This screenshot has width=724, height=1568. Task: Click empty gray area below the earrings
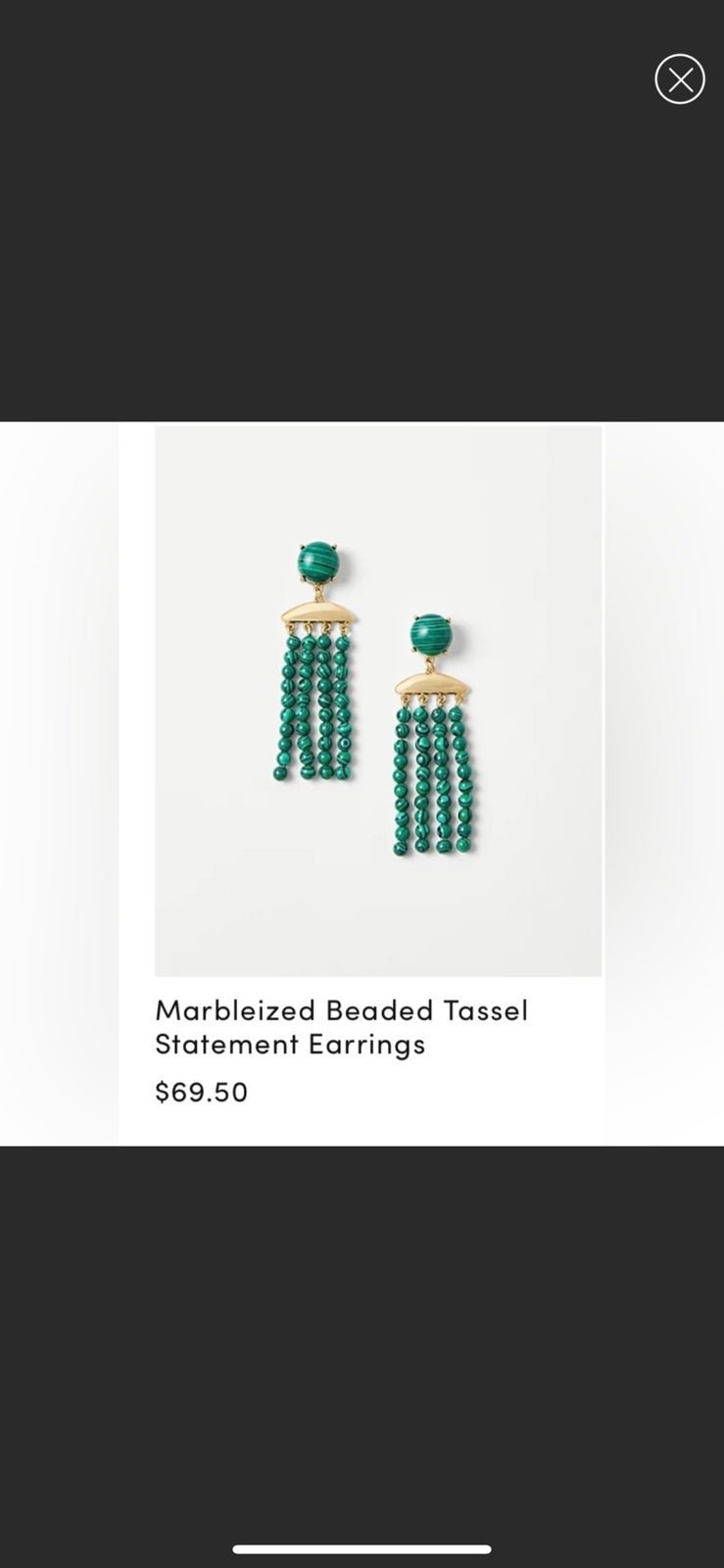click(x=378, y=916)
